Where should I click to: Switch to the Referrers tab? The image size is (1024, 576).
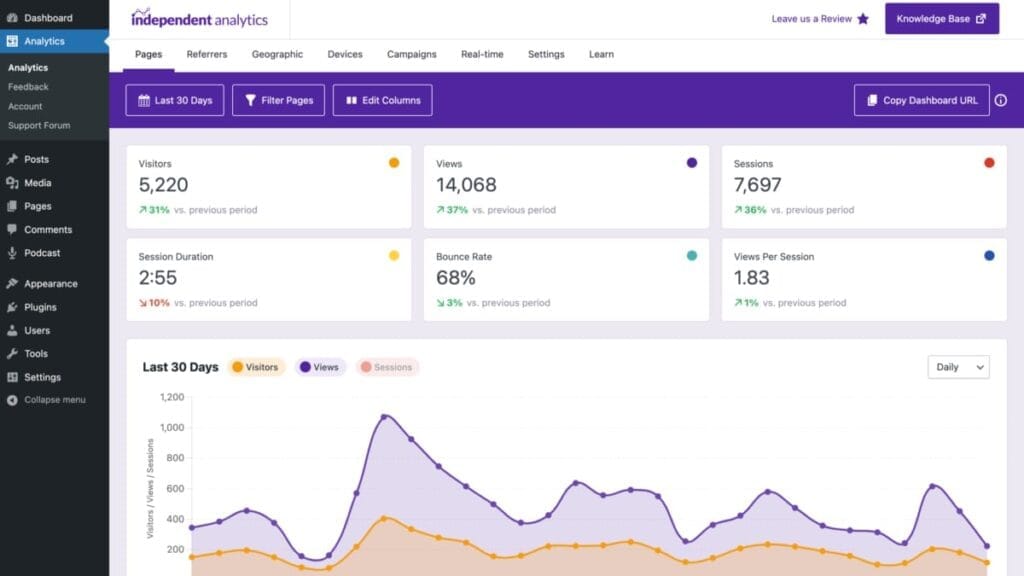tap(206, 54)
